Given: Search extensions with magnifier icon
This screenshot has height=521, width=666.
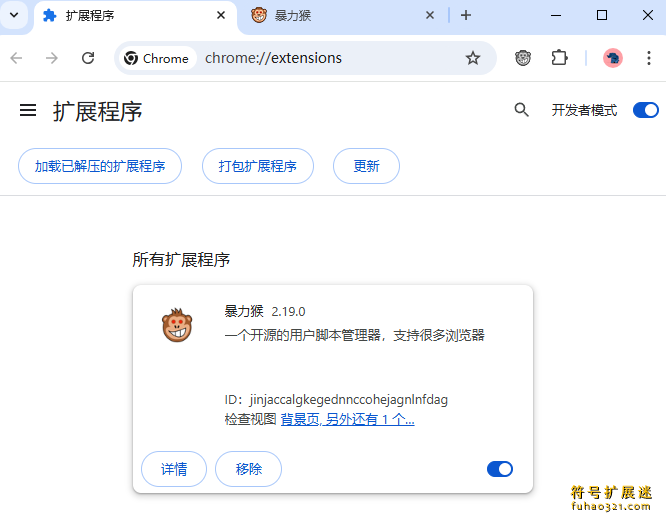Looking at the screenshot, I should (x=521, y=110).
